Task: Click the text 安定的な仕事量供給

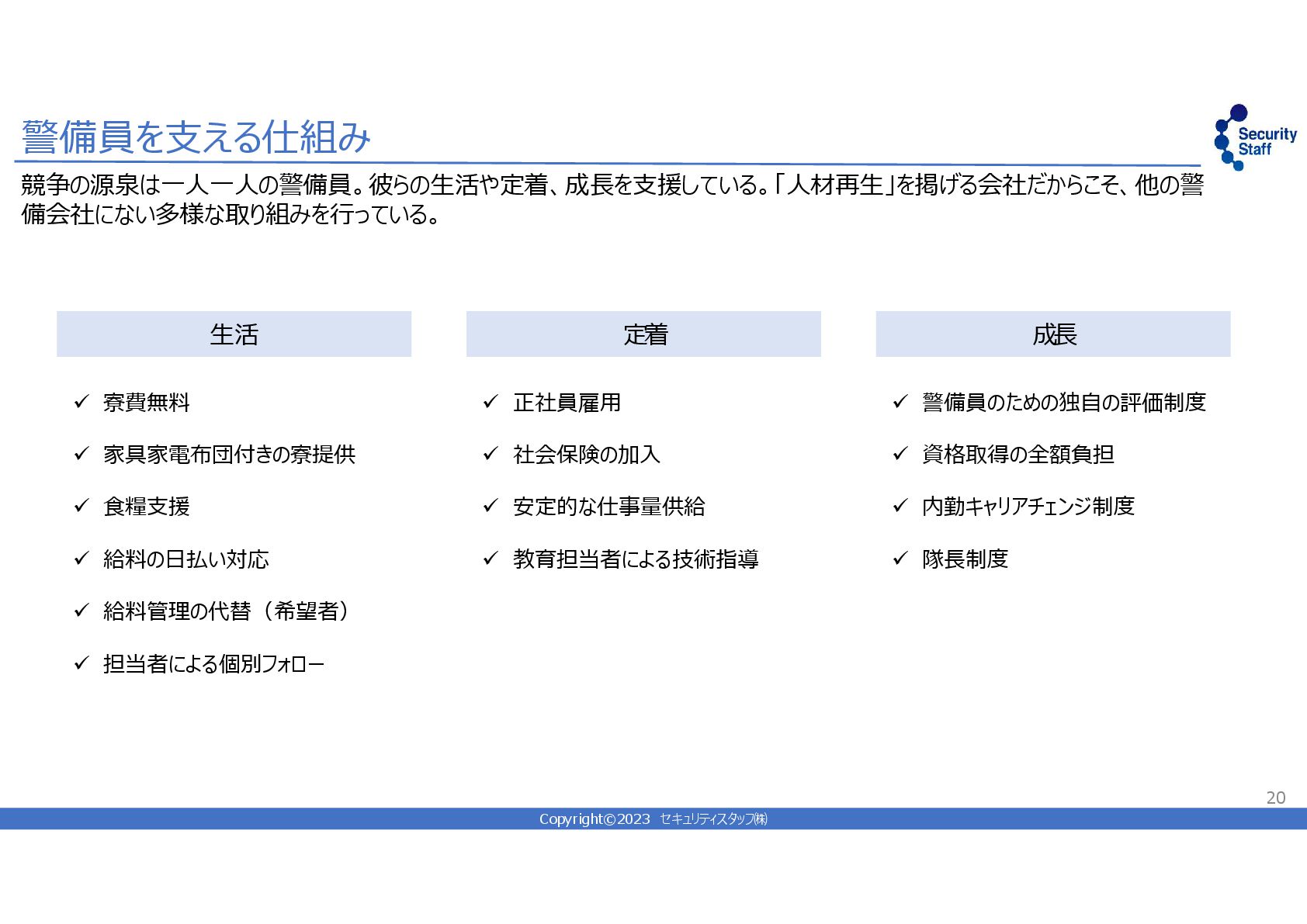Action: [609, 507]
